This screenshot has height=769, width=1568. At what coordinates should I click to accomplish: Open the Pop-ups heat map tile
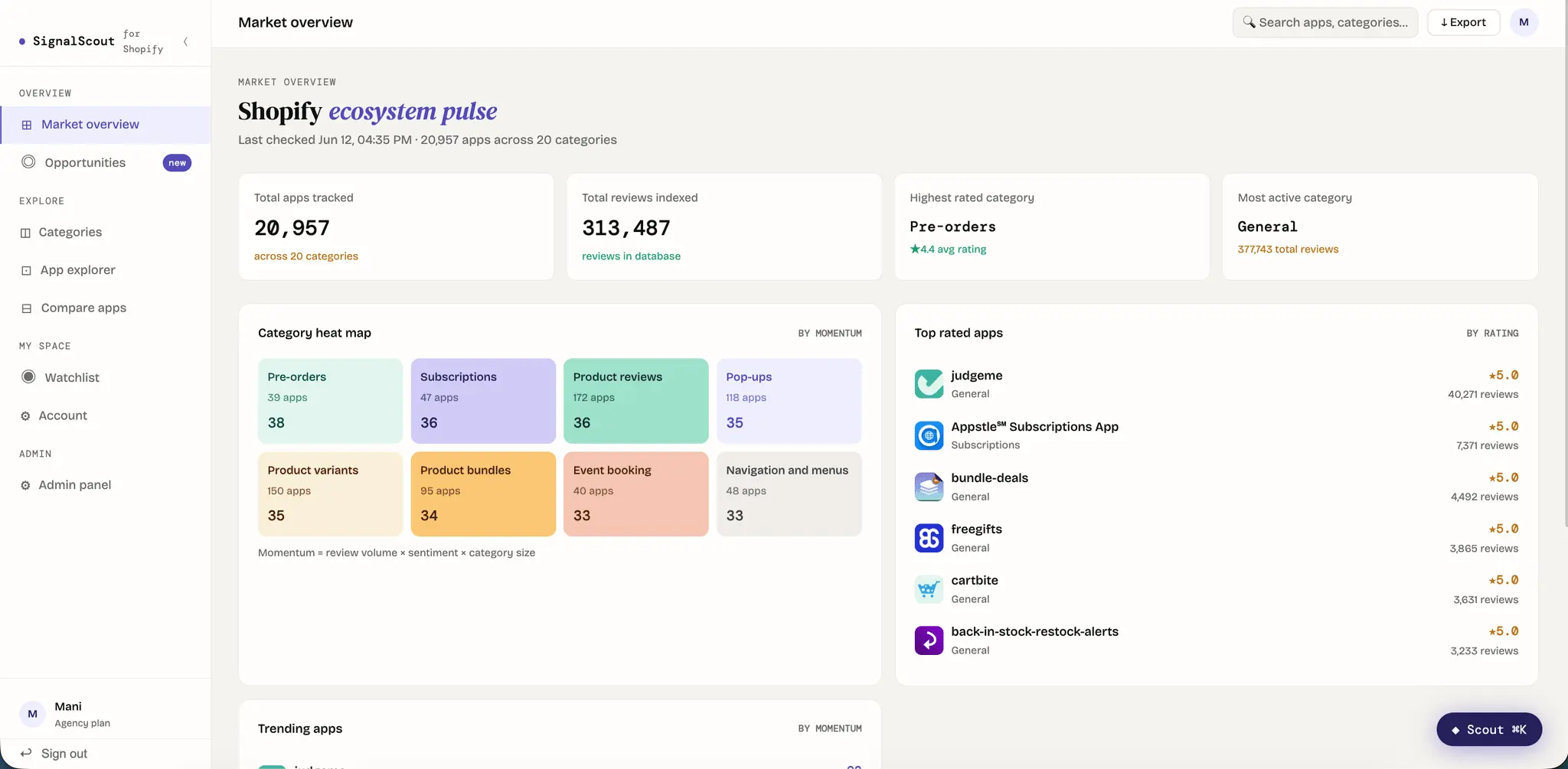[789, 401]
